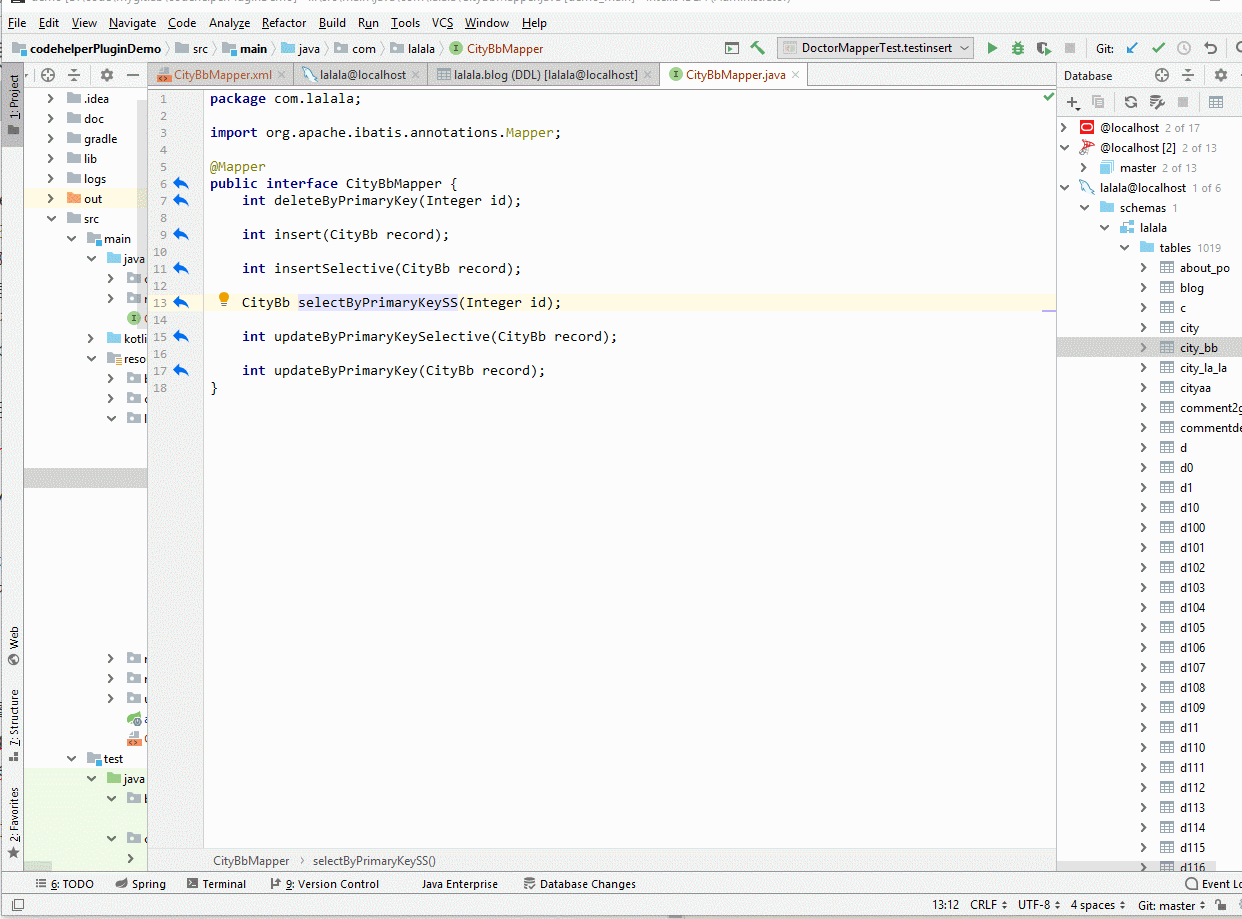1242x919 pixels.
Task: Collapse the src folder
Action: click(x=50, y=218)
